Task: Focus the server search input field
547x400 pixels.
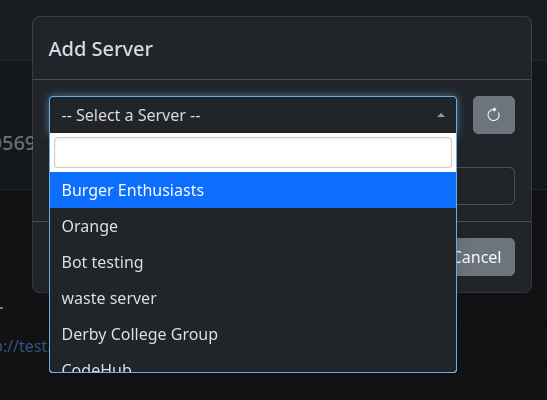Action: tap(253, 152)
